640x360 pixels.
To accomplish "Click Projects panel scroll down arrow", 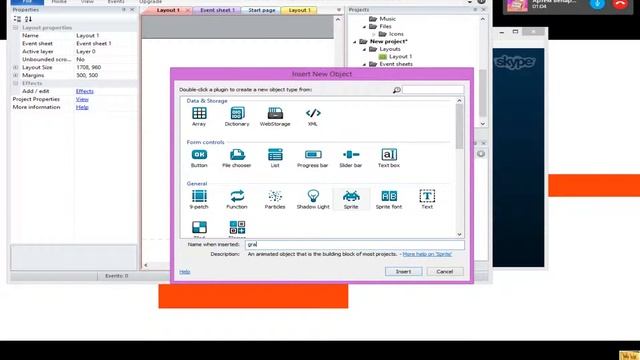I will (x=483, y=124).
